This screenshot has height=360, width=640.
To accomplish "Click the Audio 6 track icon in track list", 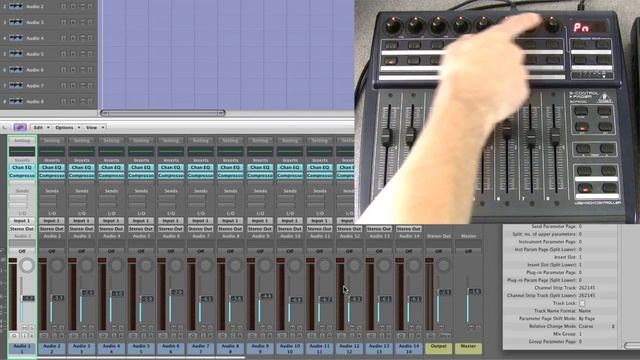I will click(x=16, y=70).
